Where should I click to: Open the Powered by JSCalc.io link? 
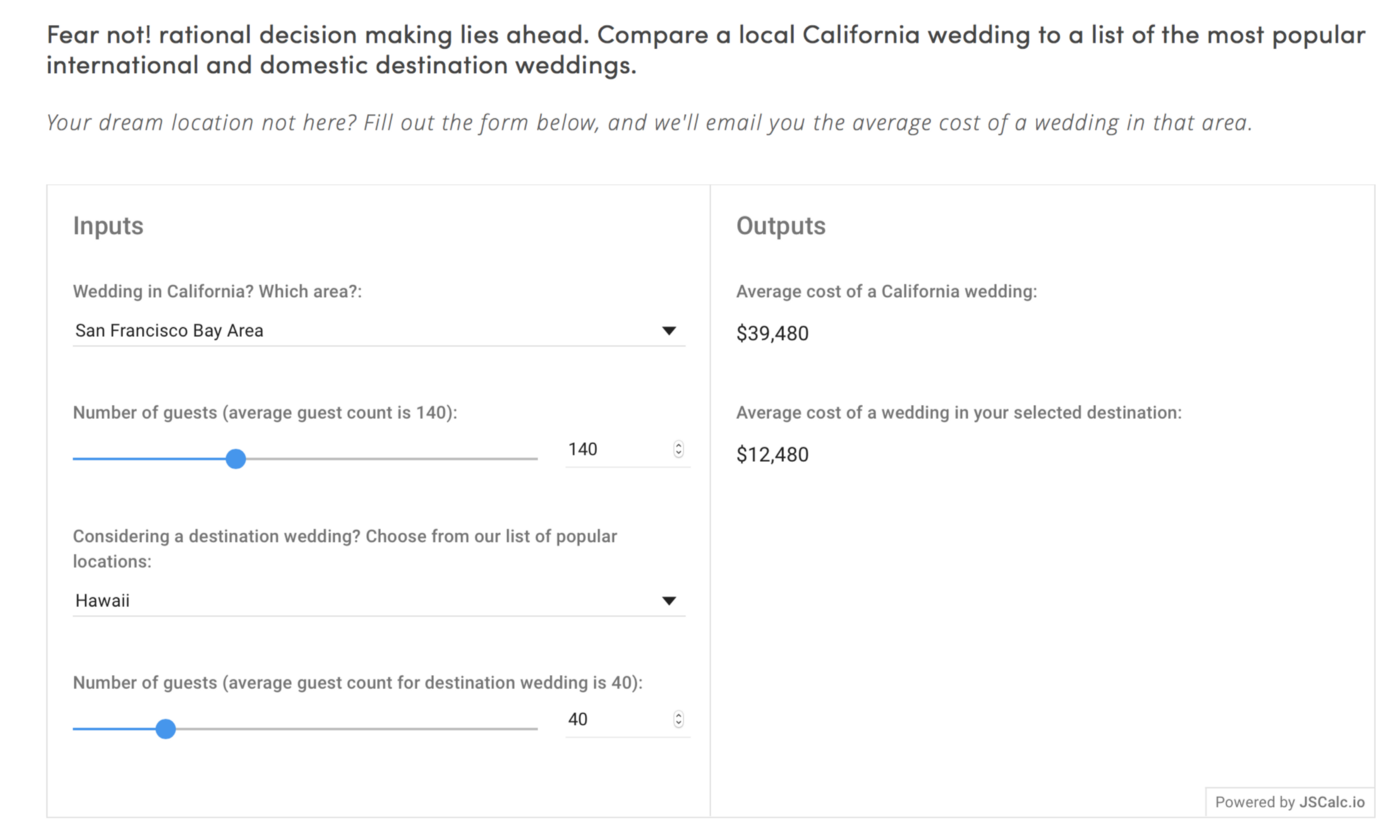[x=1289, y=802]
